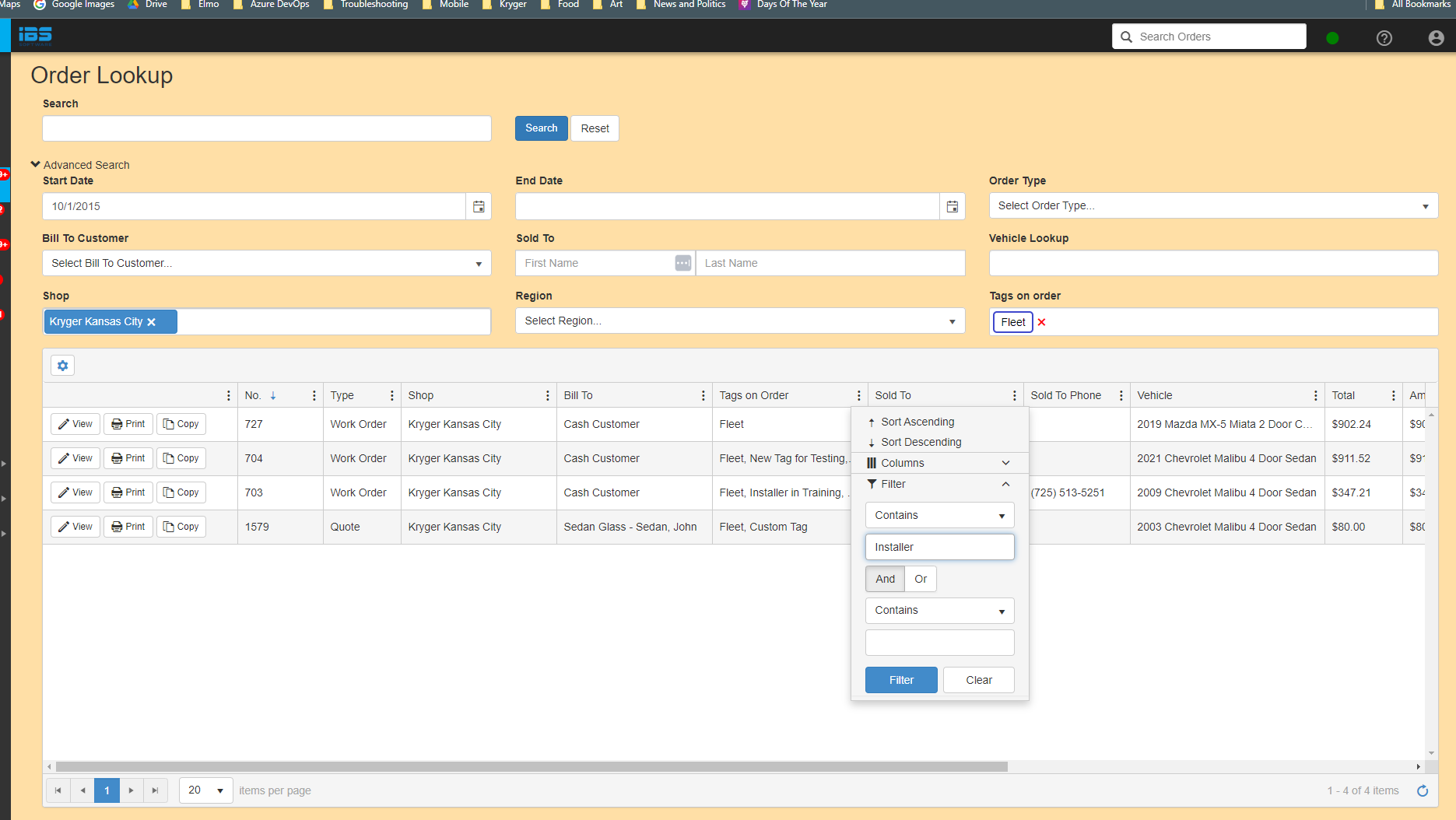This screenshot has width=1456, height=820.
Task: Open column menu for Tags on Order
Action: pos(859,395)
